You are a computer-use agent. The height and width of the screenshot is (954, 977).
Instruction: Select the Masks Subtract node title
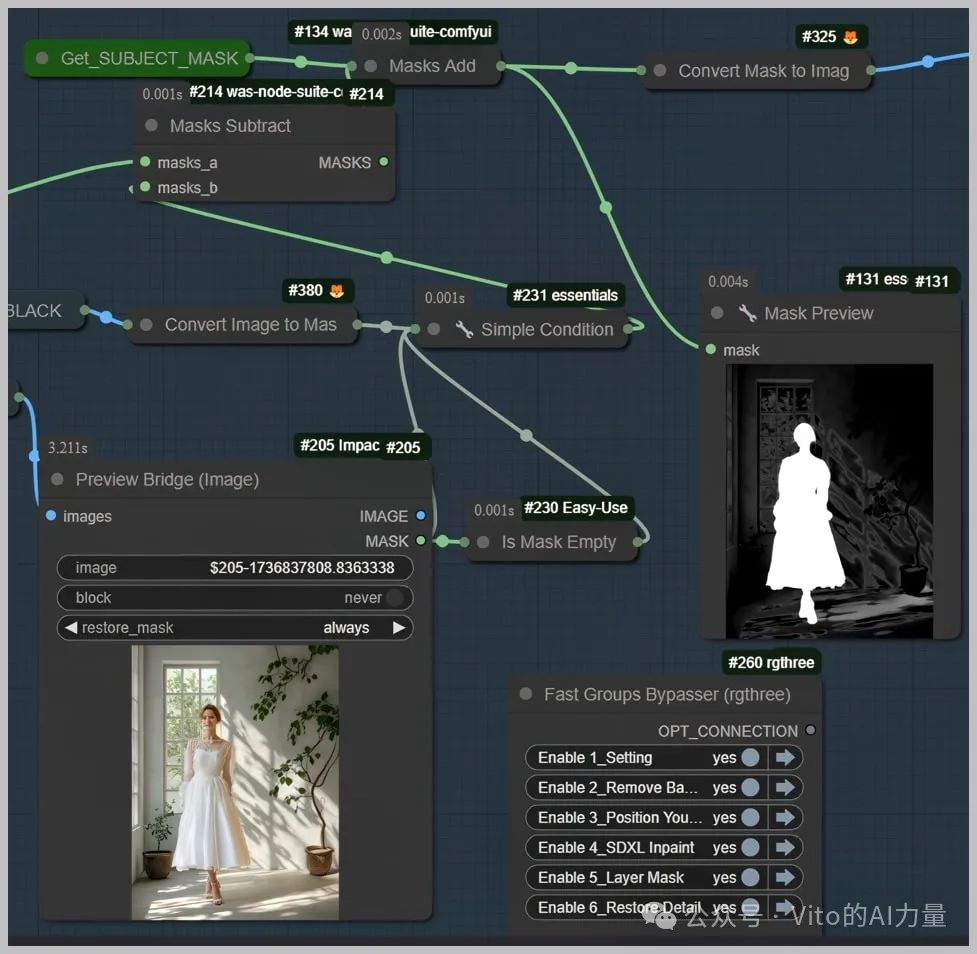(x=230, y=126)
